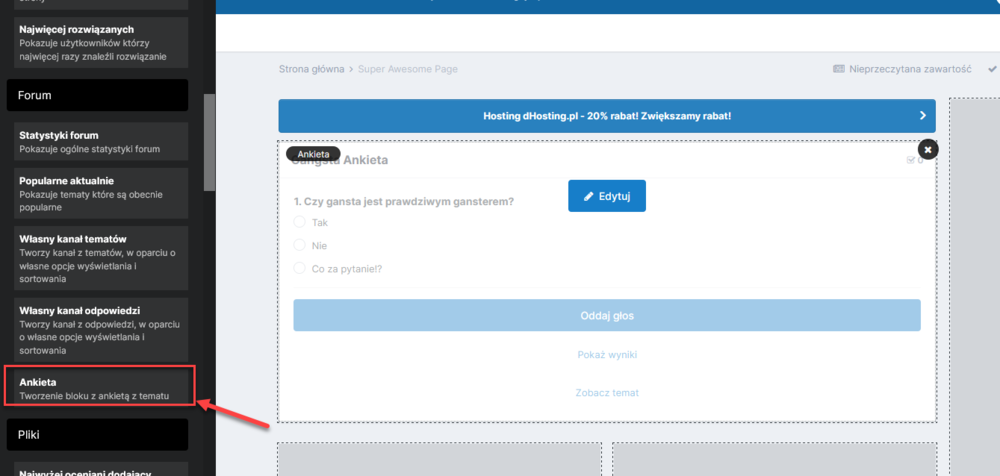The height and width of the screenshot is (476, 1000).
Task: Open the 'Strona główna' breadcrumb link
Action: 310,69
